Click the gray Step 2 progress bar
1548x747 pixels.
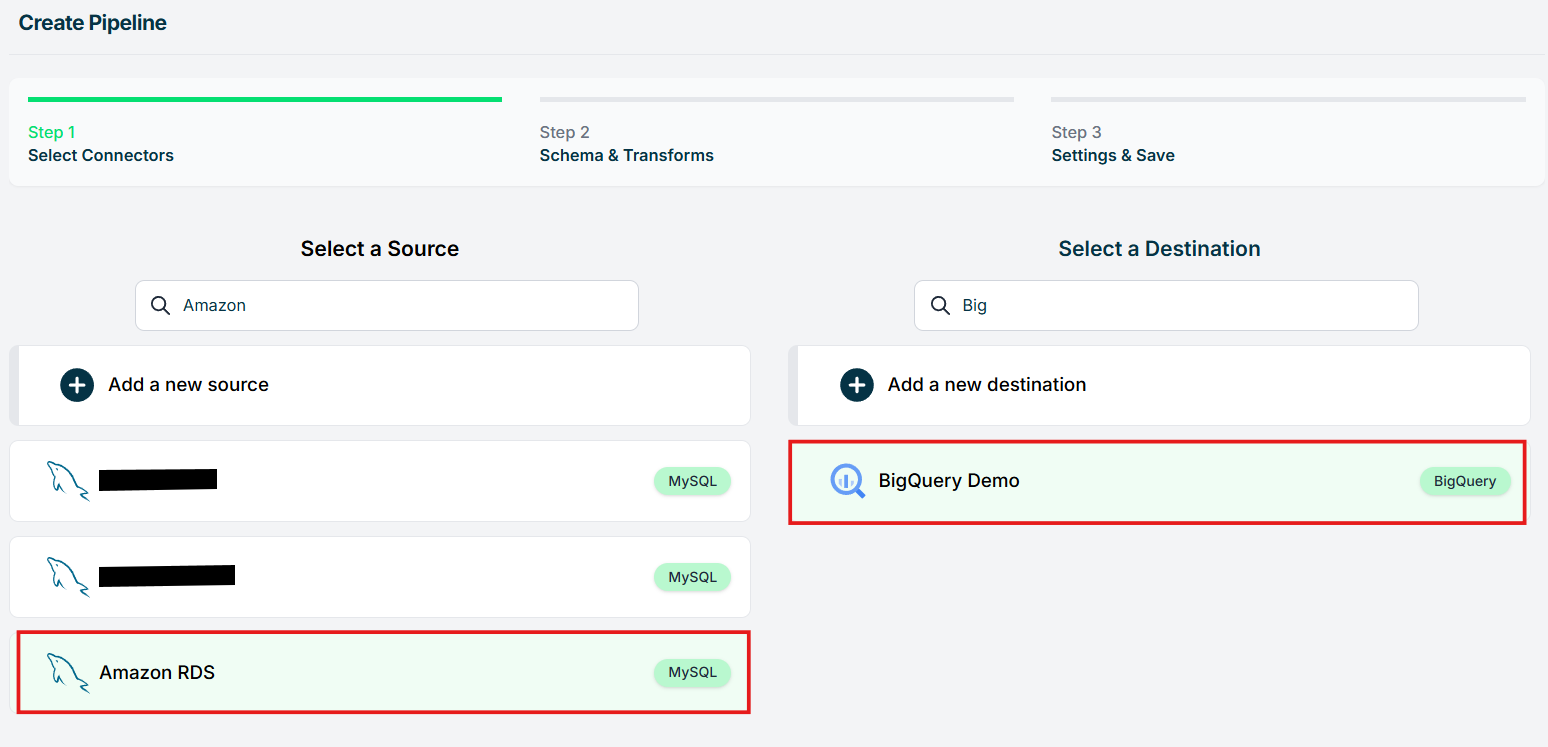pyautogui.click(x=777, y=99)
